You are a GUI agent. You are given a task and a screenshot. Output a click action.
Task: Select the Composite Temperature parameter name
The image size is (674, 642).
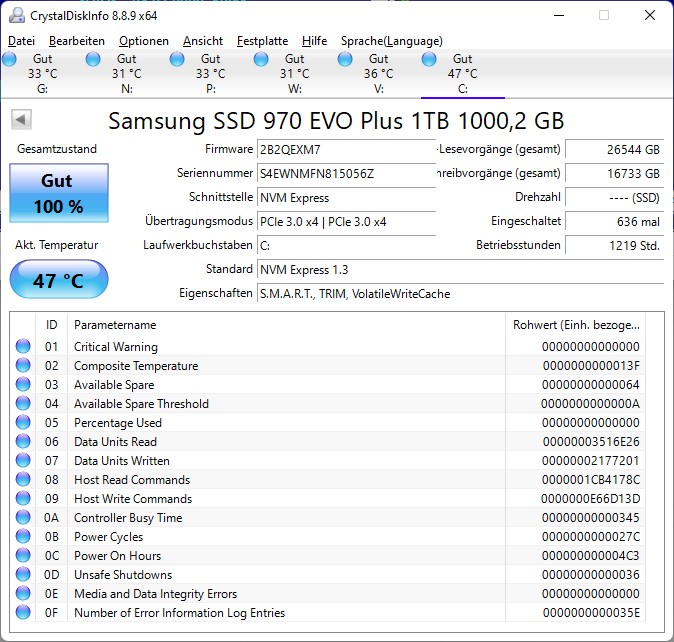coord(136,366)
